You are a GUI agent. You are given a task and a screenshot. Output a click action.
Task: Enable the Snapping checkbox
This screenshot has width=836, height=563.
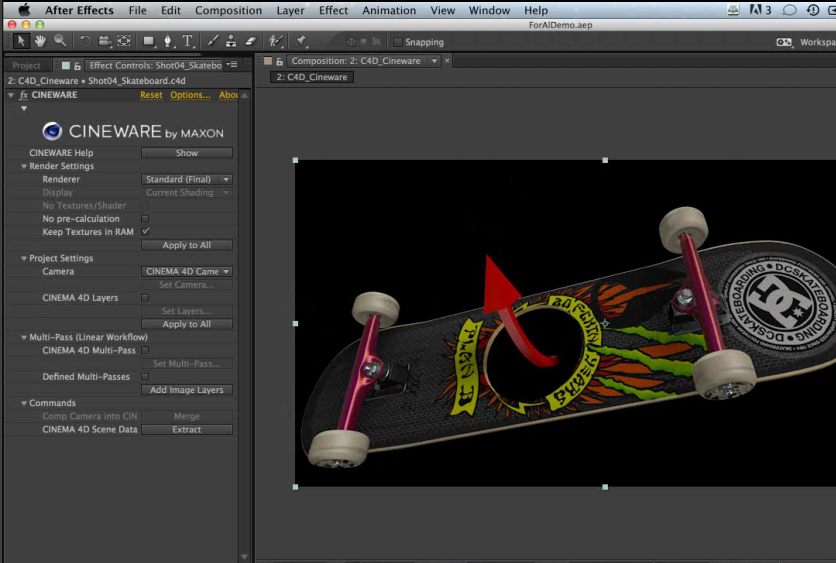[x=397, y=42]
